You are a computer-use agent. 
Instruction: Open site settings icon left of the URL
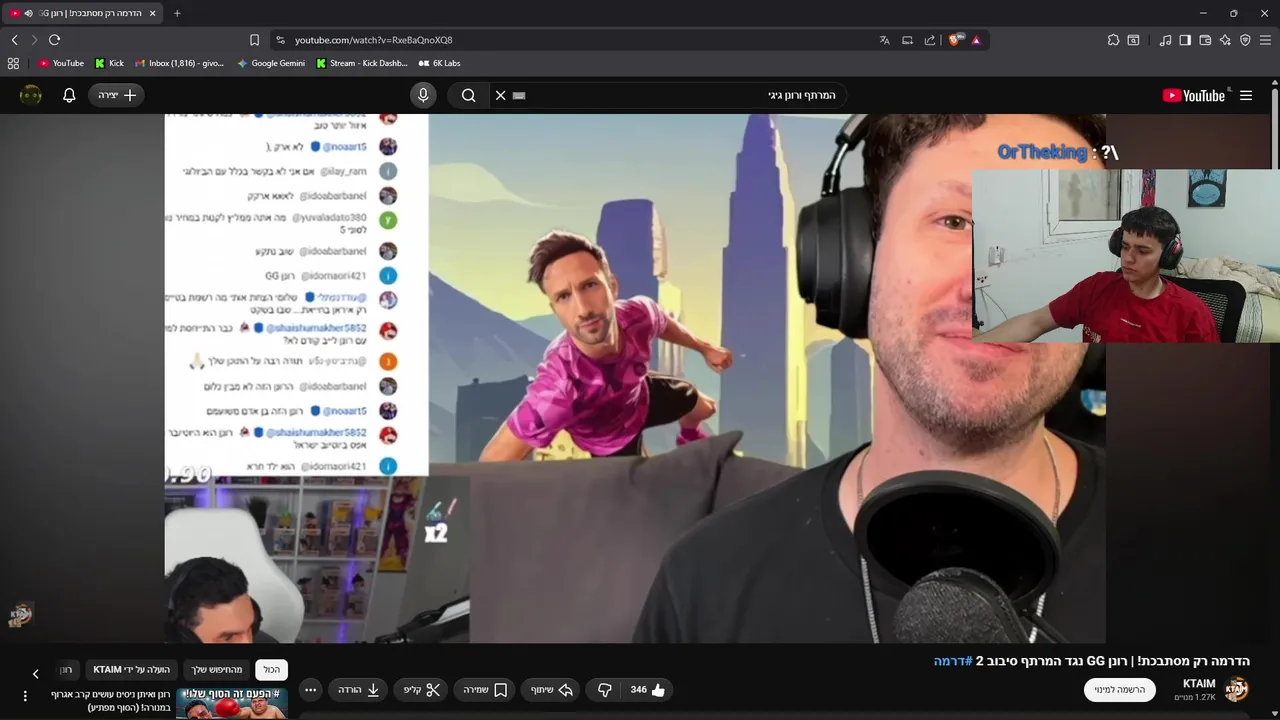(x=280, y=40)
